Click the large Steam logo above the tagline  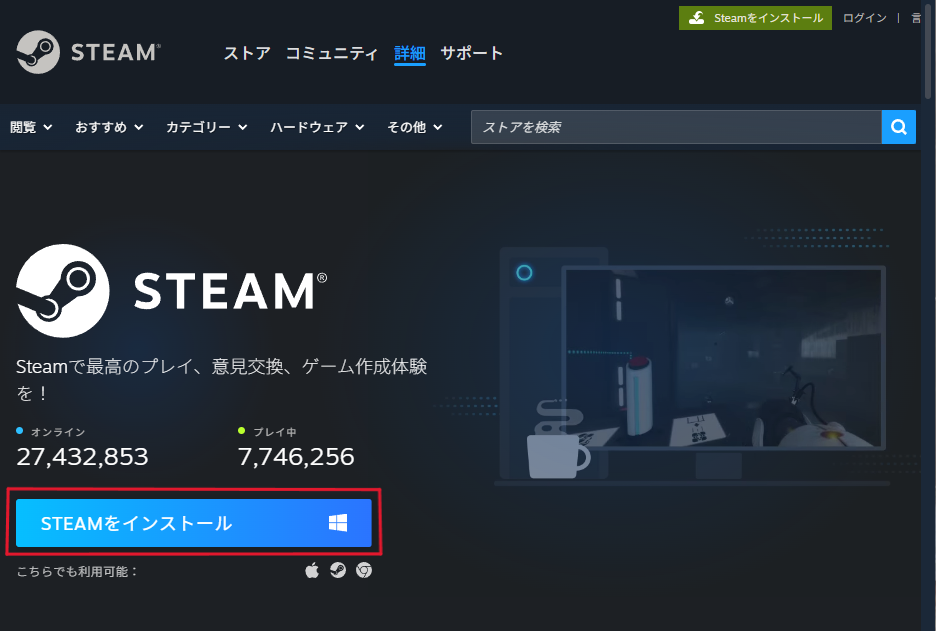[x=170, y=291]
